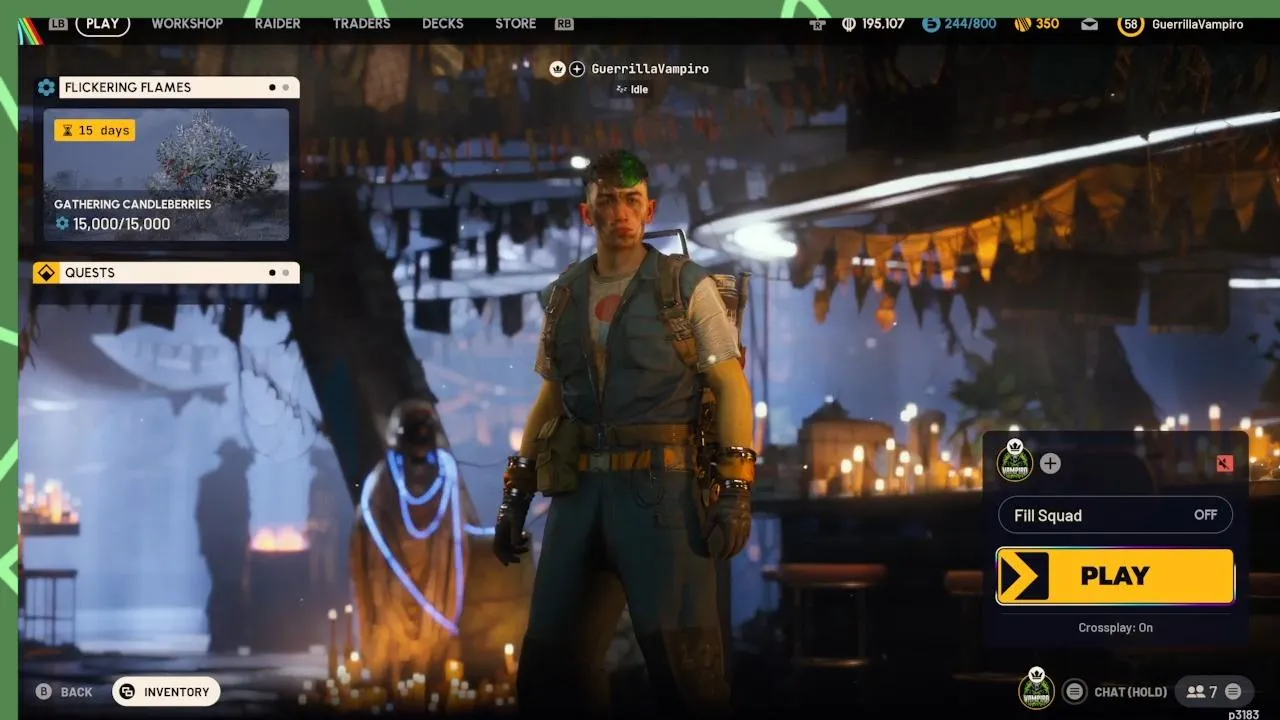Screen dimensions: 1280x720
Task: Toggle the red muted microphone icon
Action: click(1224, 463)
